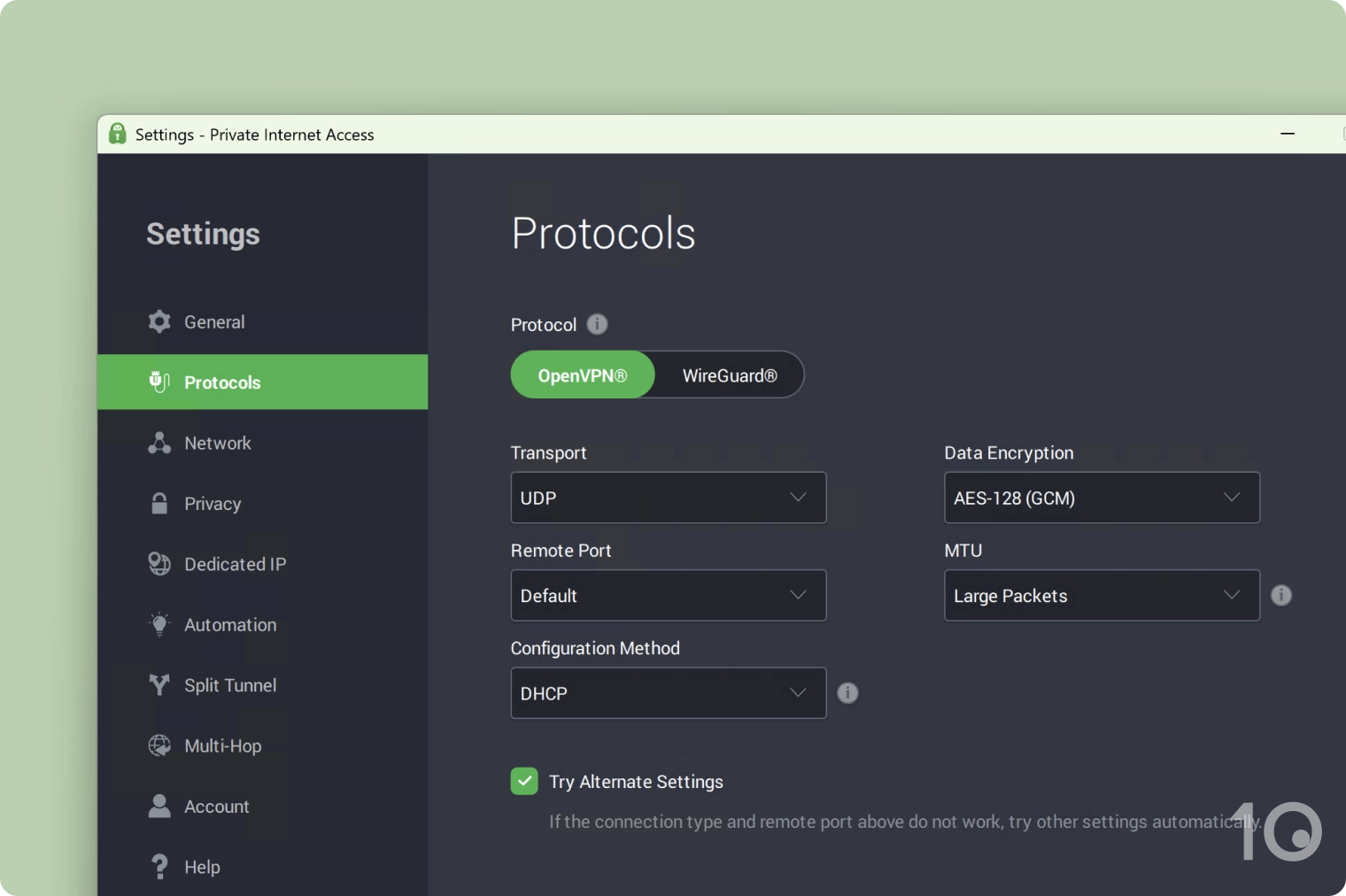
Task: Click the Automation lightbulb icon
Action: 159,624
